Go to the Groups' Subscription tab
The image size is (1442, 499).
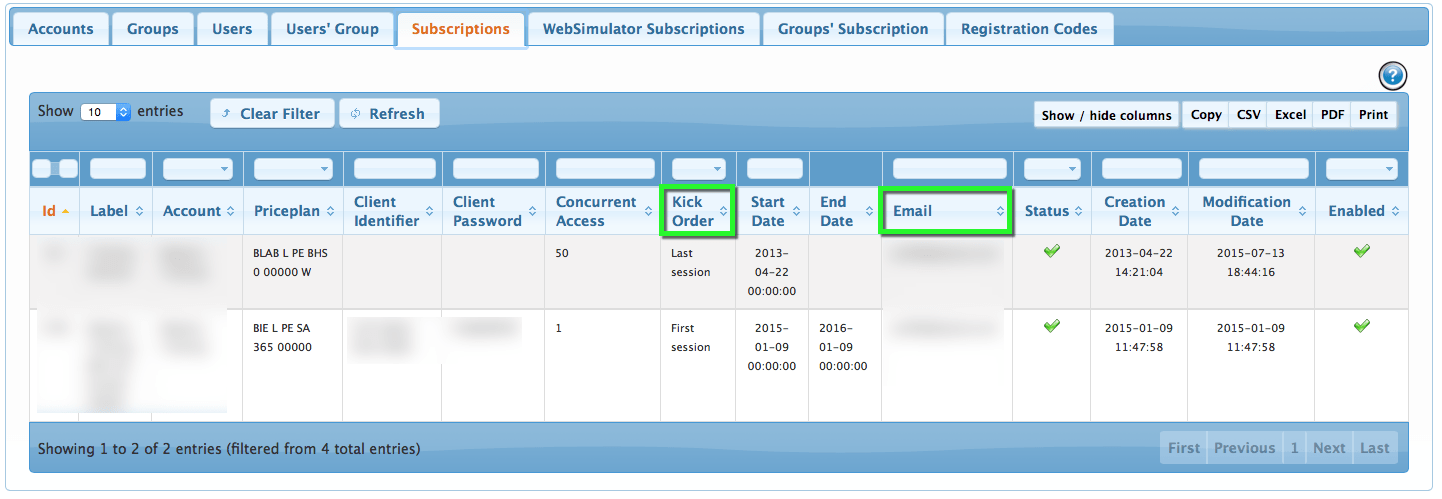(x=853, y=29)
